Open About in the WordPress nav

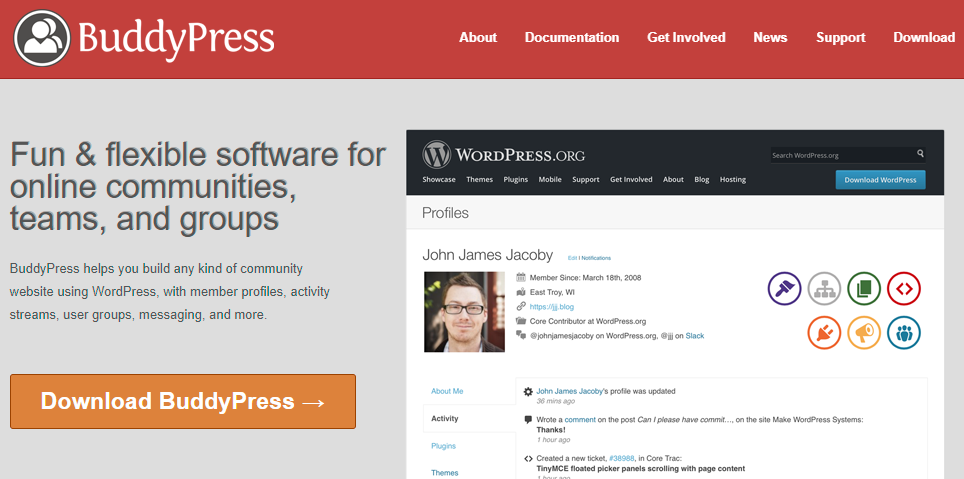(673, 180)
